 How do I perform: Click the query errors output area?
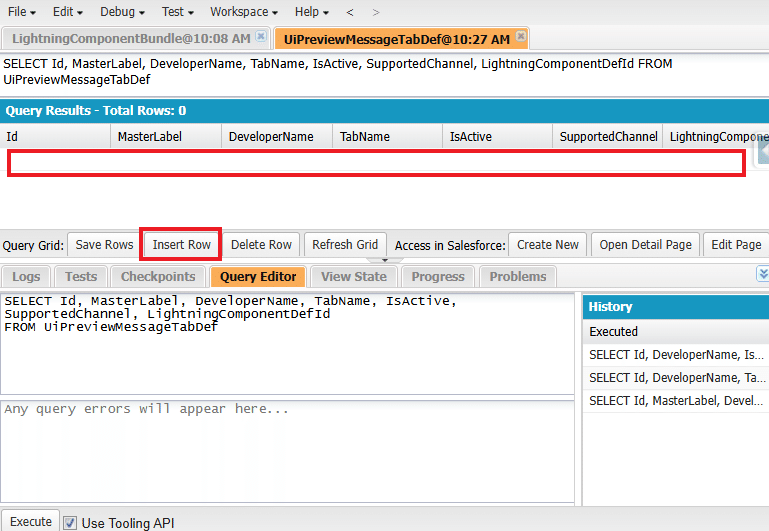(287, 451)
